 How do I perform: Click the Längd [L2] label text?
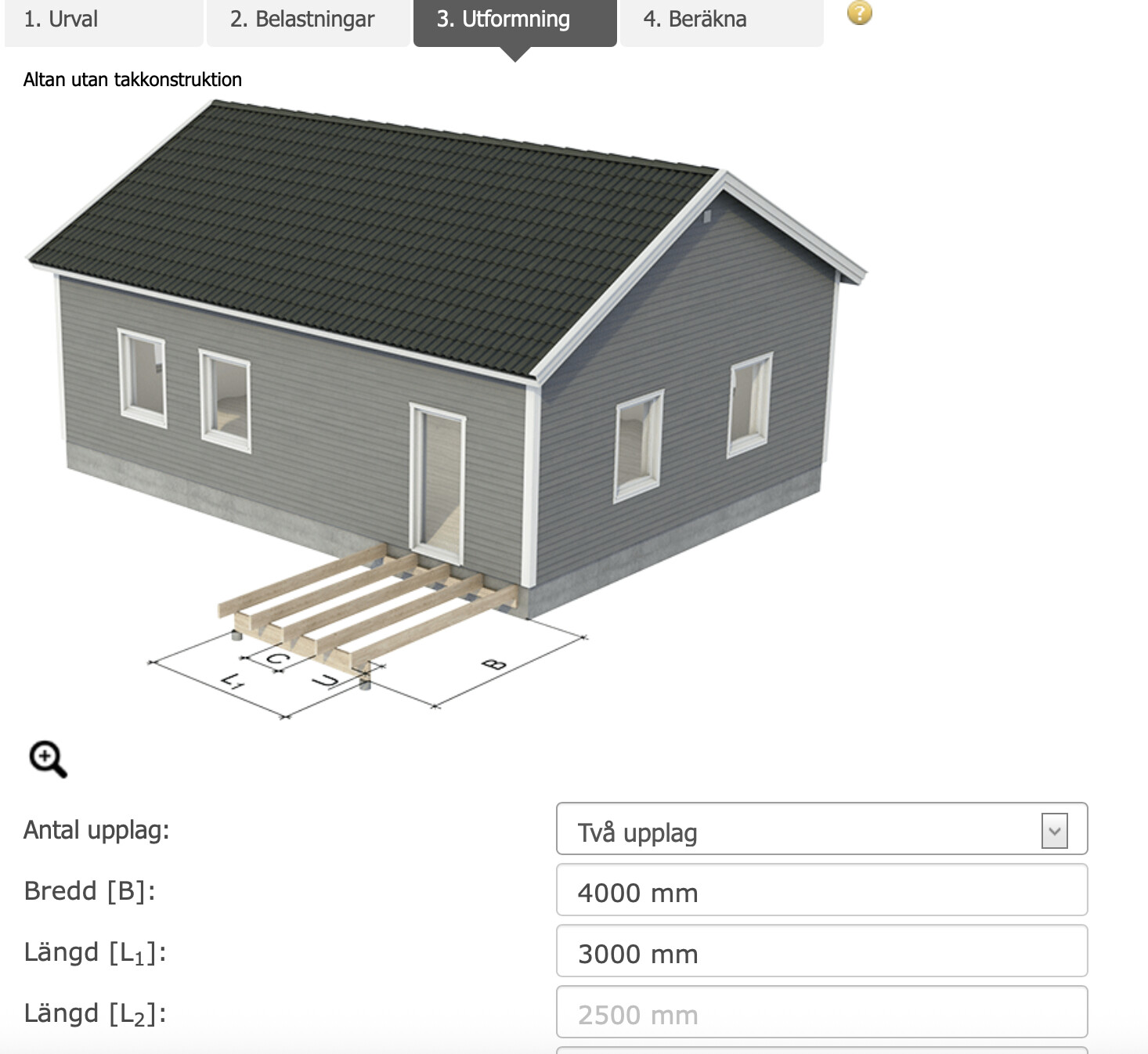[x=95, y=1013]
